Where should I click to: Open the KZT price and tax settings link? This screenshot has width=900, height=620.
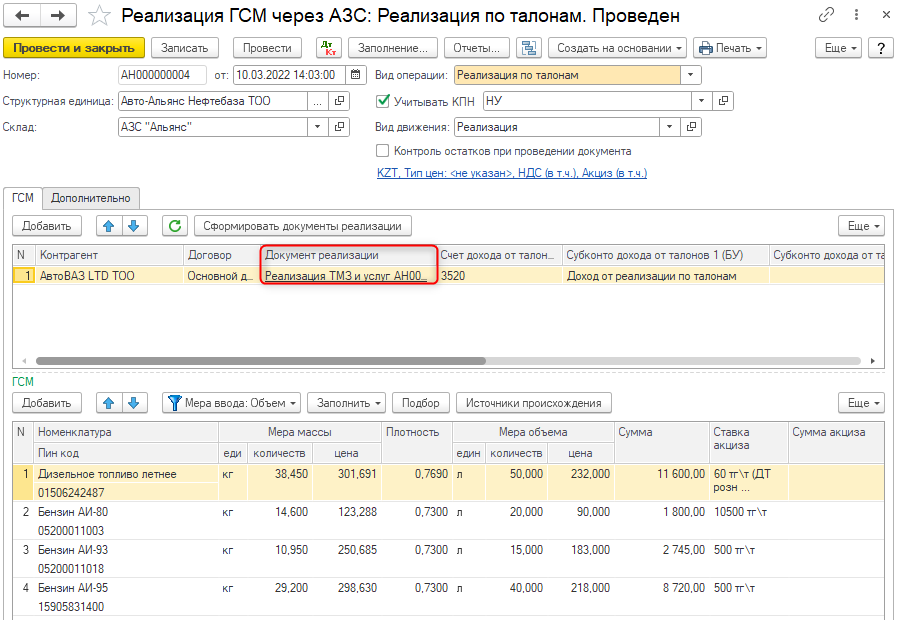coord(511,173)
